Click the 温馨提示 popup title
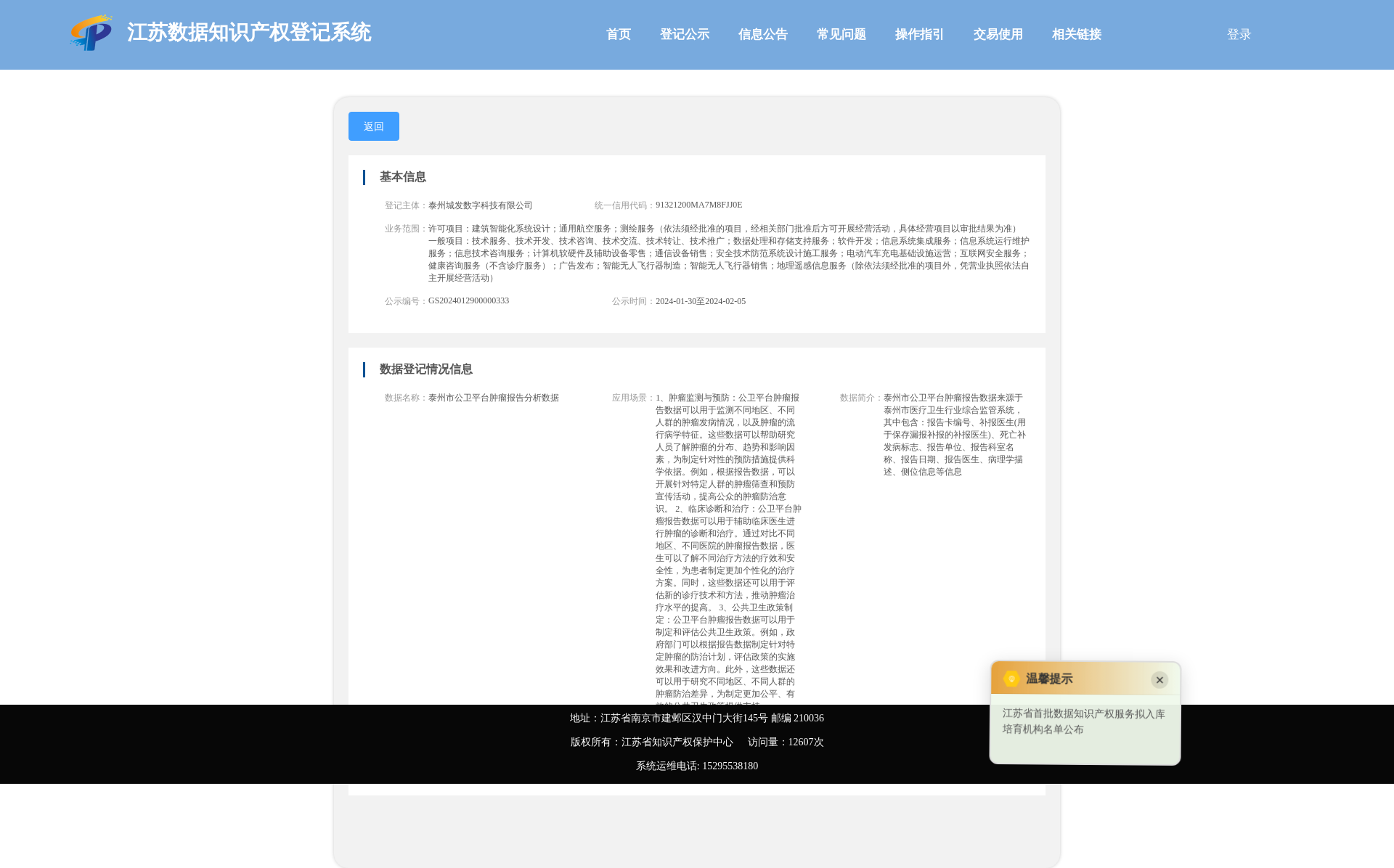 click(x=1049, y=679)
